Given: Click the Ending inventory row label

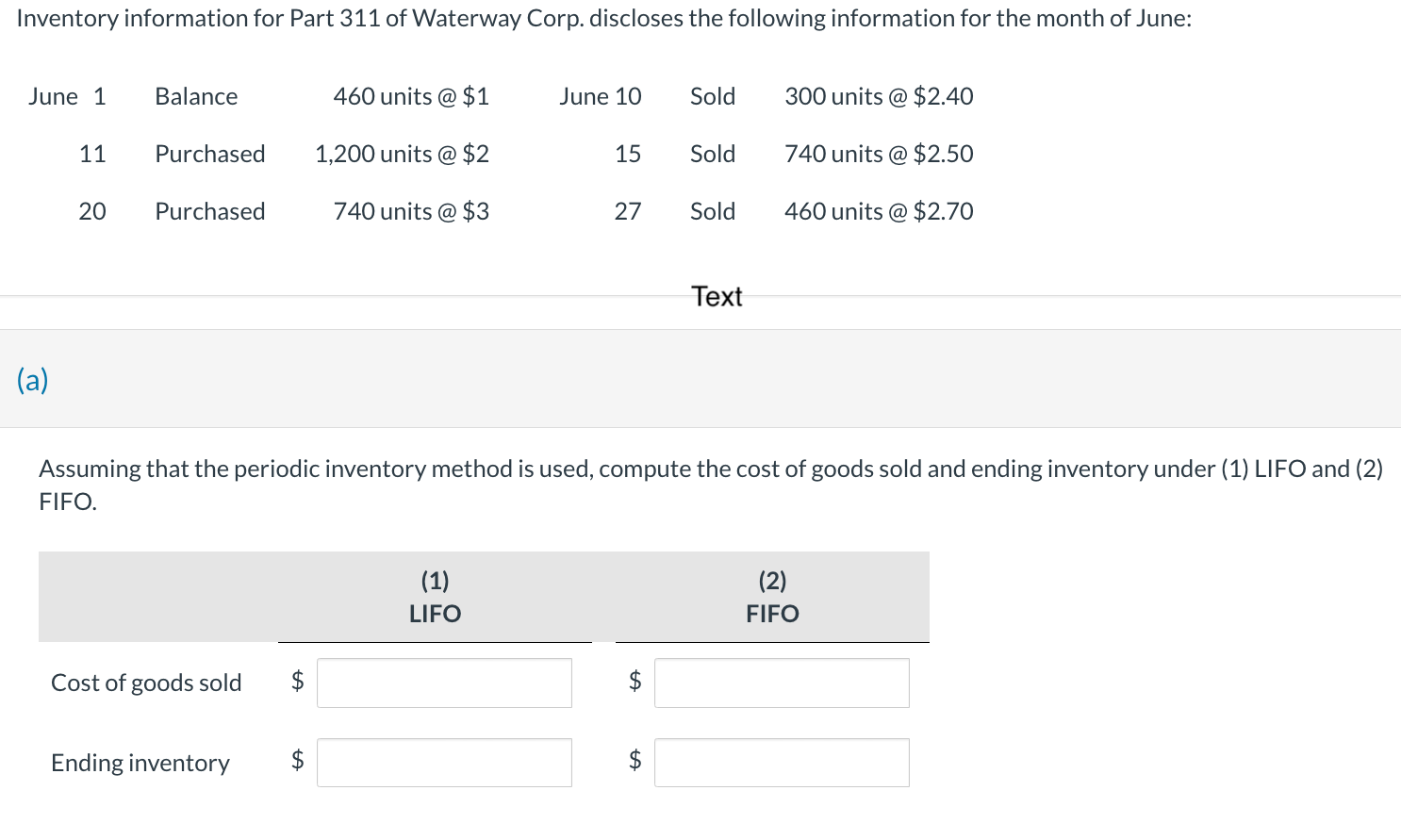Looking at the screenshot, I should pyautogui.click(x=139, y=762).
